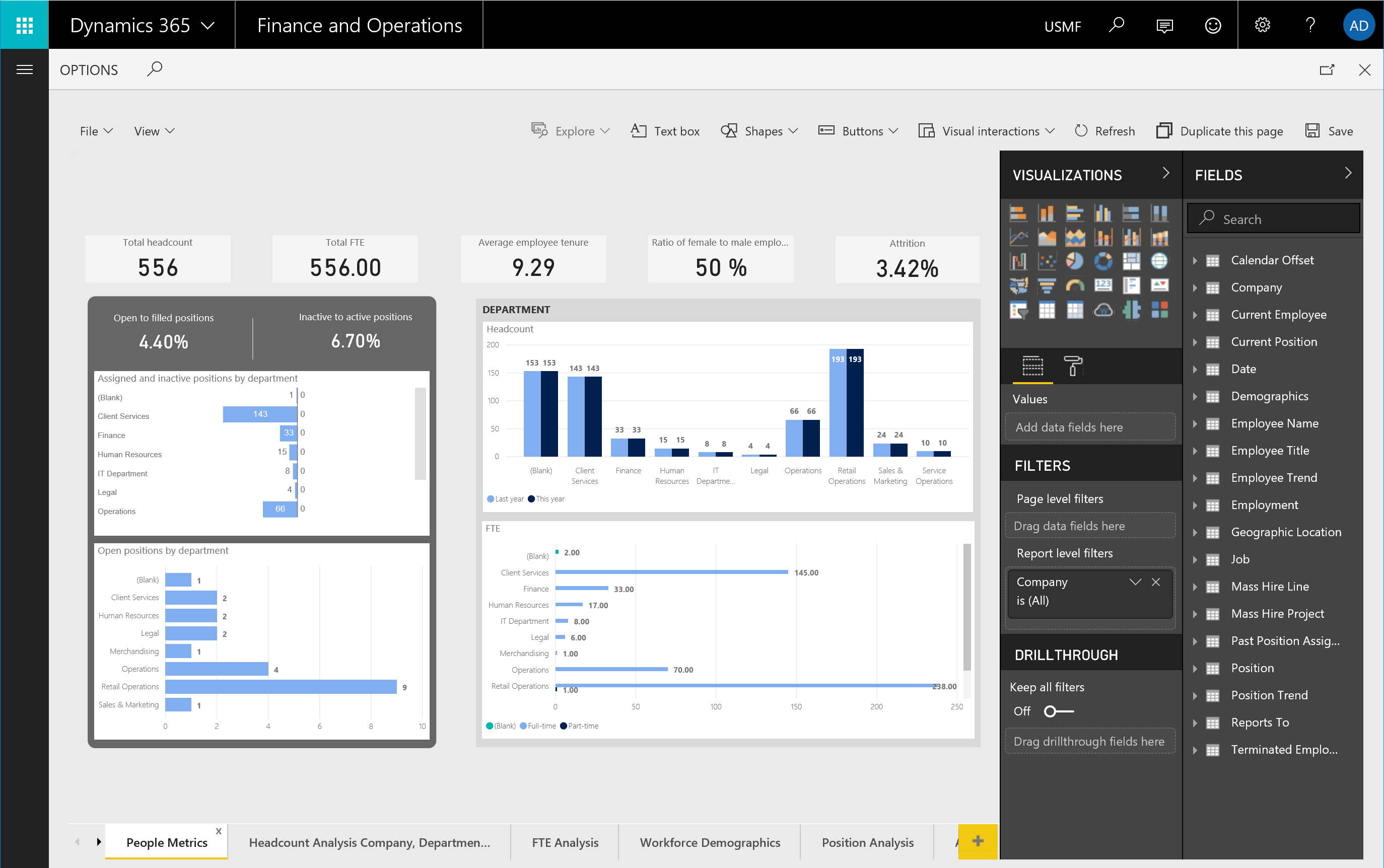Click the Visualizations panel collapse arrow
1384x868 pixels.
point(1164,174)
